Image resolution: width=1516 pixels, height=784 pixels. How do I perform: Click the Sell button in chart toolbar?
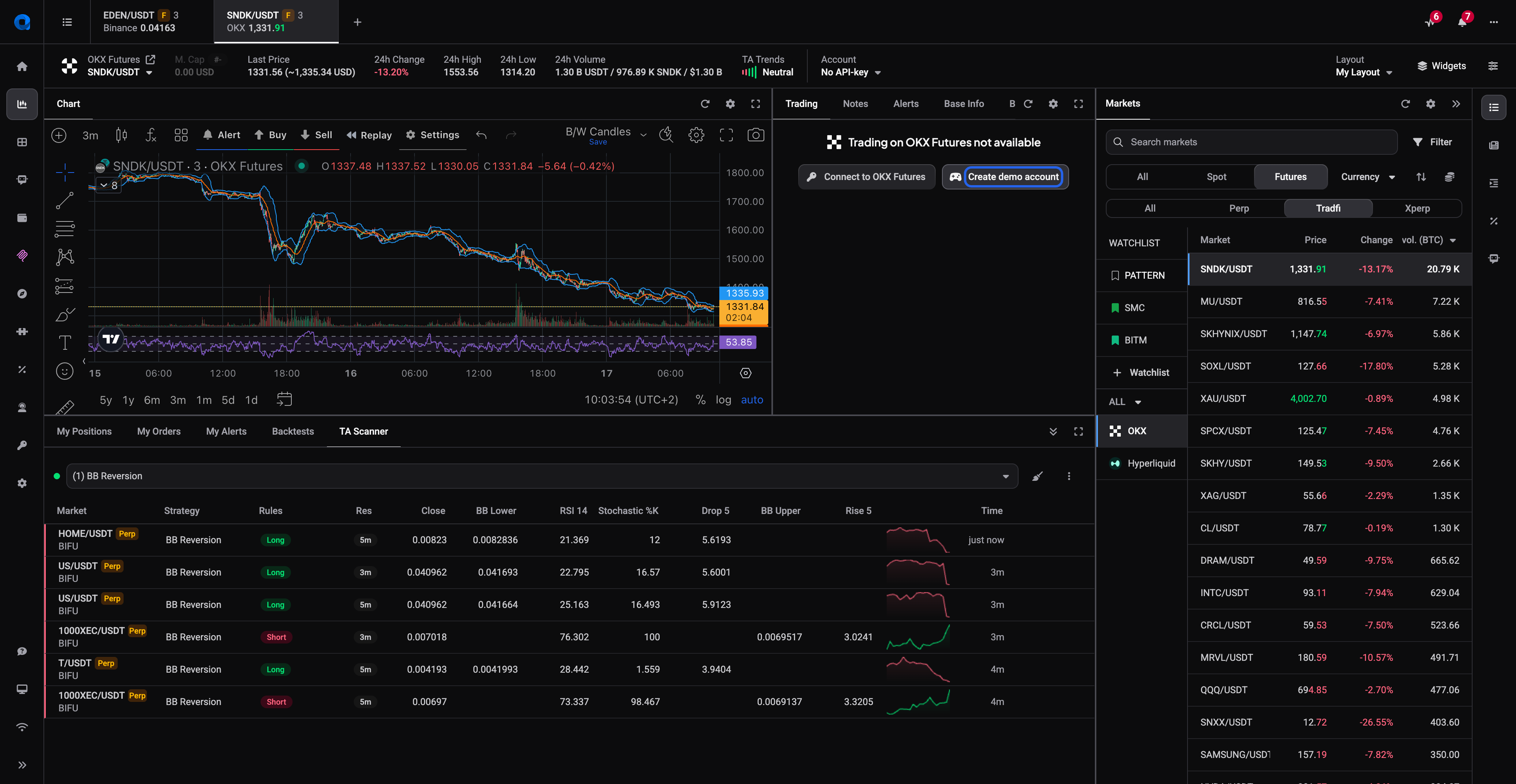(316, 135)
